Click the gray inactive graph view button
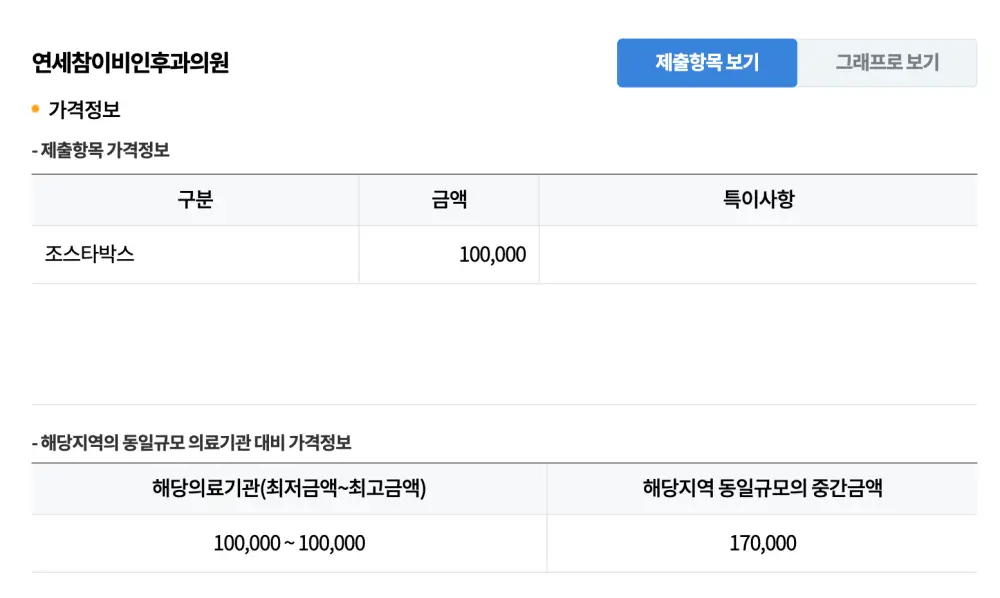The height and width of the screenshot is (598, 1000). point(888,62)
